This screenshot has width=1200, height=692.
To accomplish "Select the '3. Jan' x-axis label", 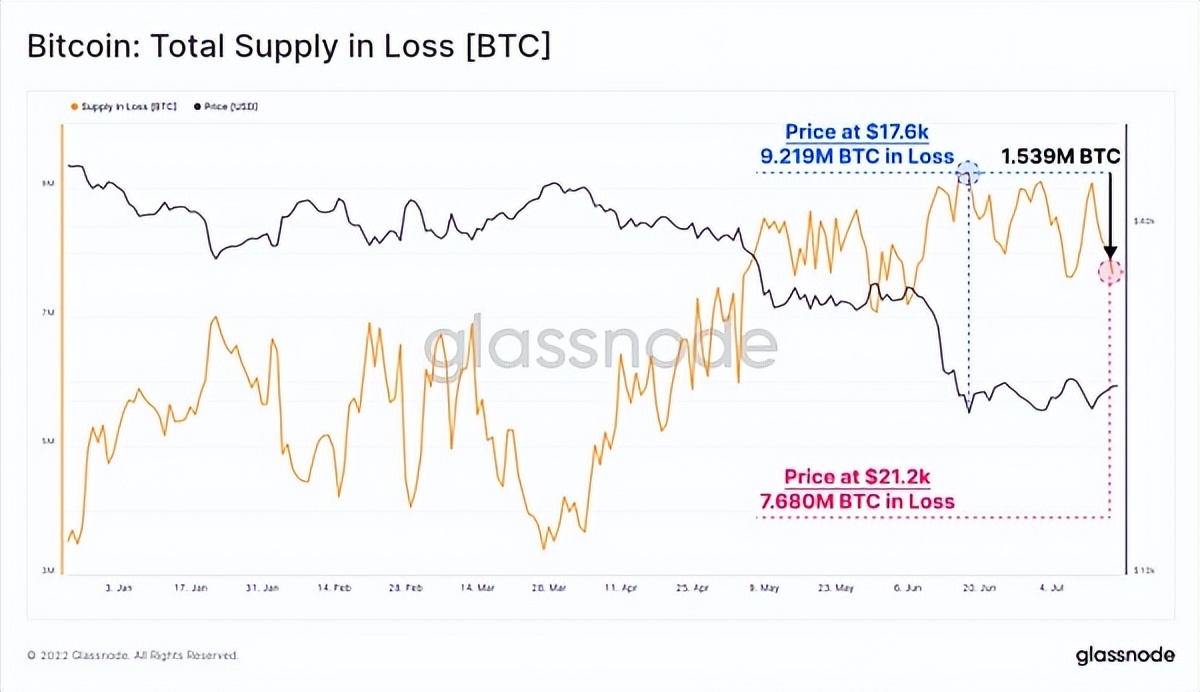I will pos(118,588).
